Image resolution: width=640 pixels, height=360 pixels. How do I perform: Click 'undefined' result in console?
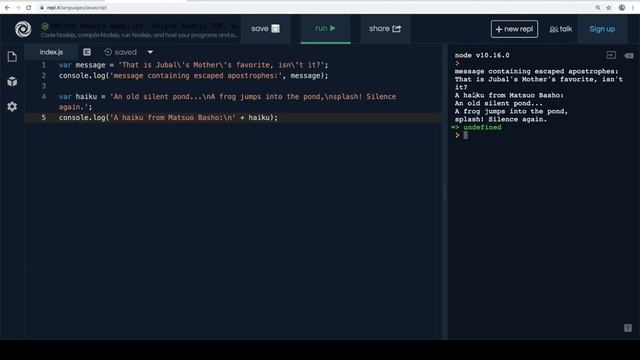(x=482, y=127)
